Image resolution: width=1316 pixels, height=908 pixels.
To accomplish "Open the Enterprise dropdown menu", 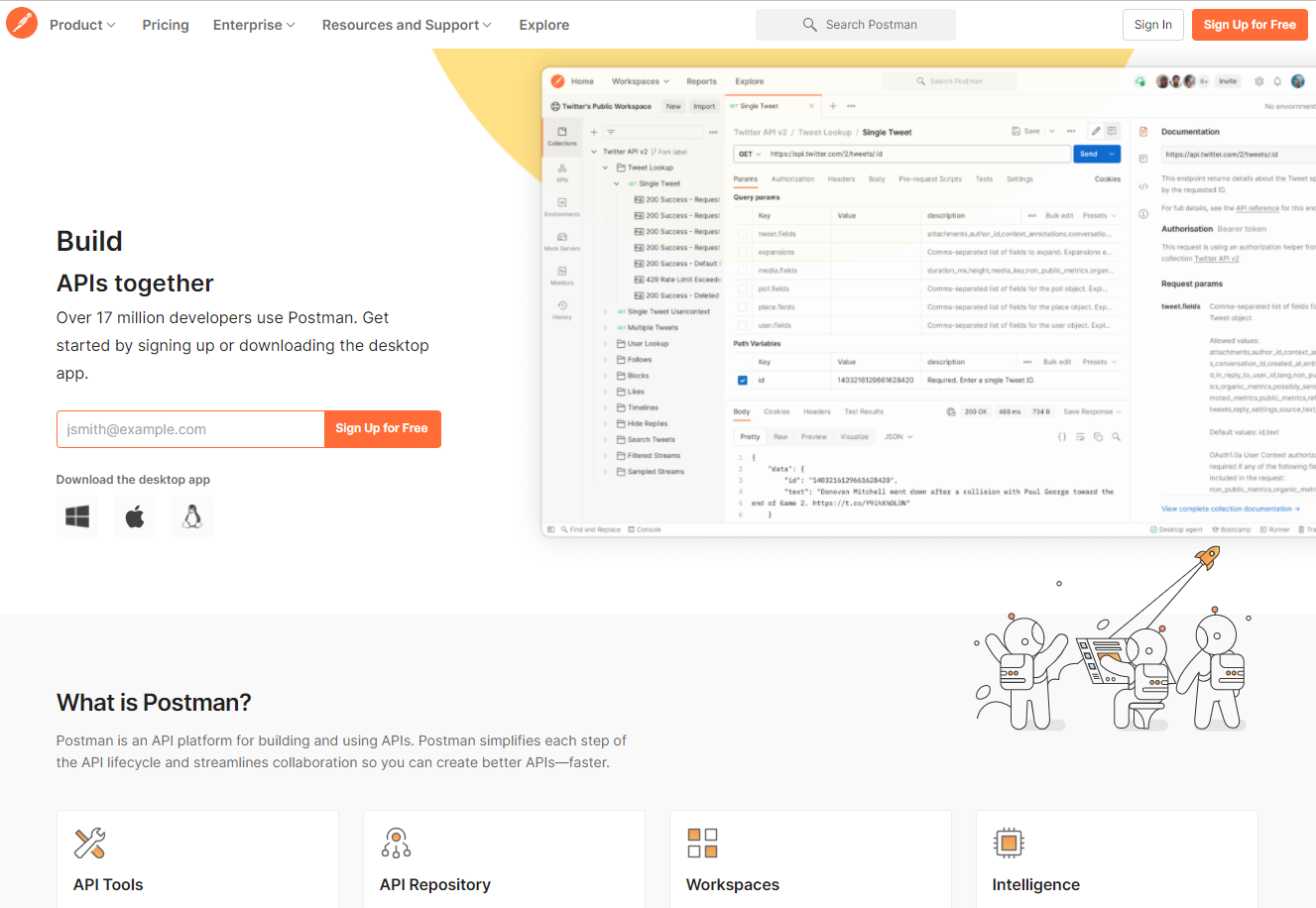I will [254, 25].
